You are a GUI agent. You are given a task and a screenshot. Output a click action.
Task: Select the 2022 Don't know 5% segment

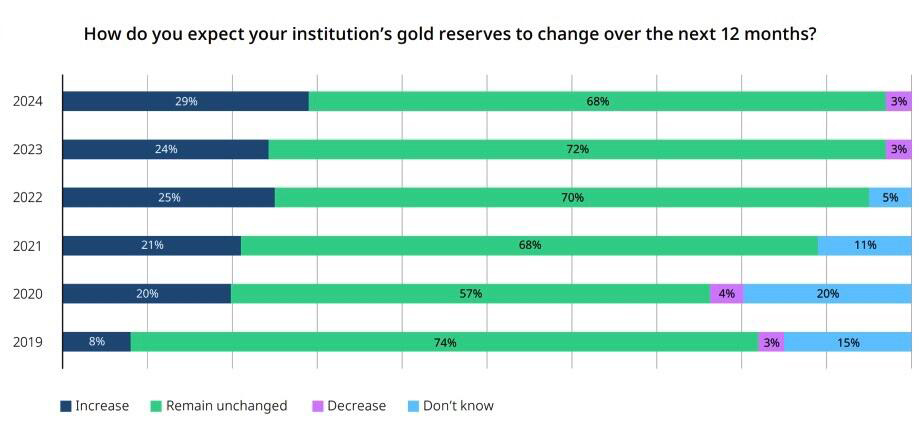[x=890, y=197]
